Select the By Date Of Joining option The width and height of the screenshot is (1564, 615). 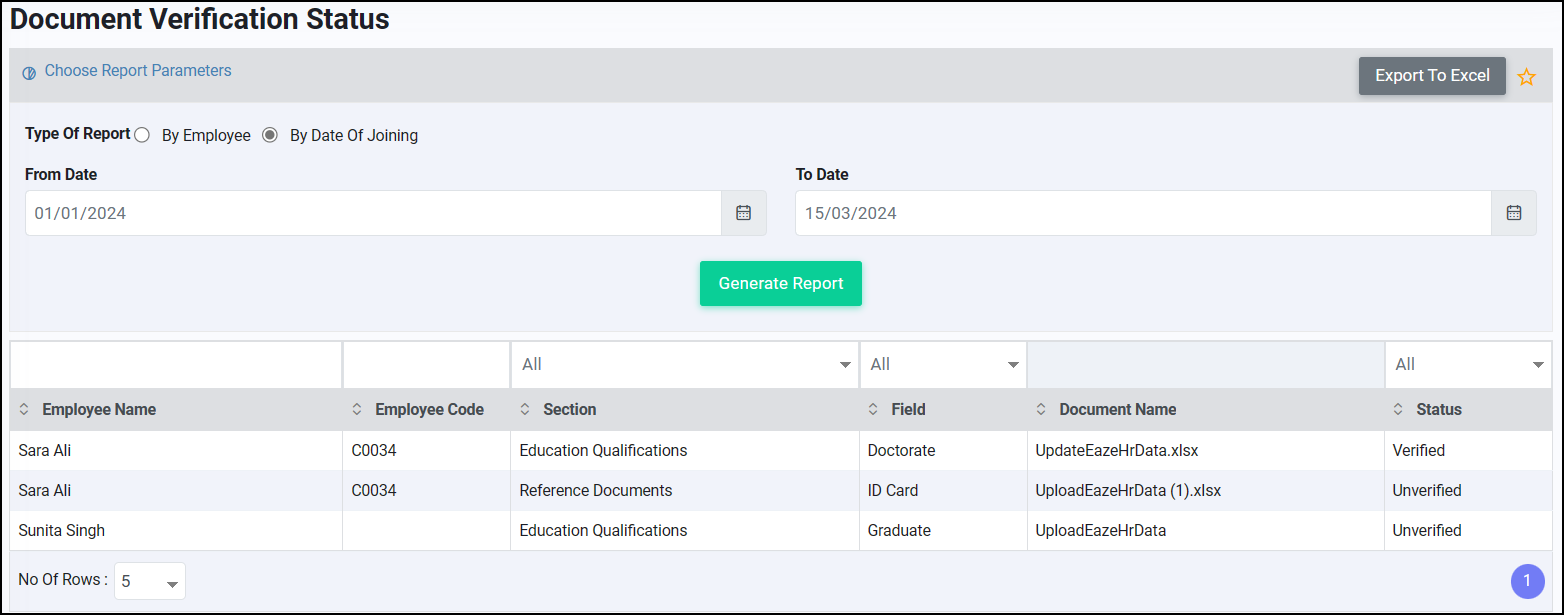(x=270, y=135)
